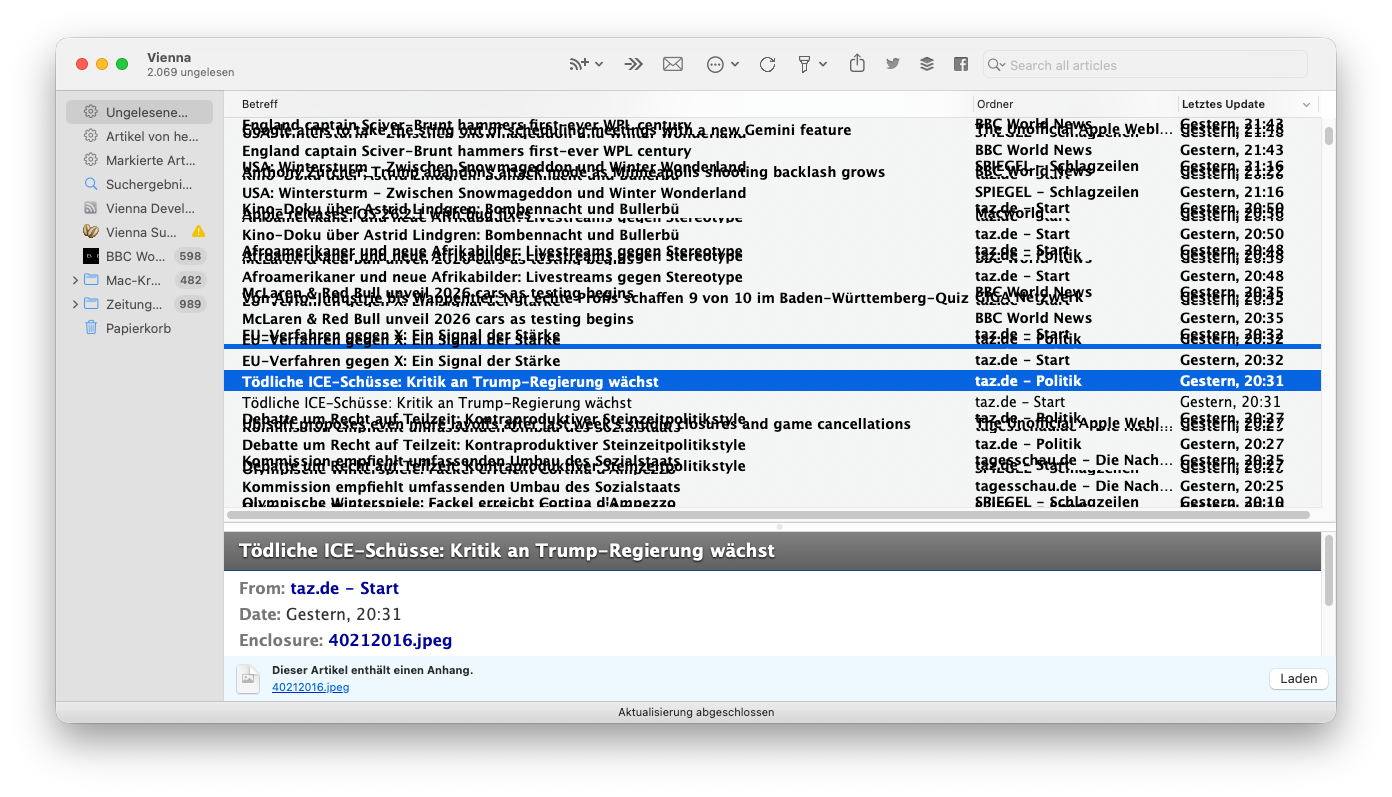This screenshot has height=797, width=1392.
Task: Share article via Twitter bird icon
Action: coord(893,64)
